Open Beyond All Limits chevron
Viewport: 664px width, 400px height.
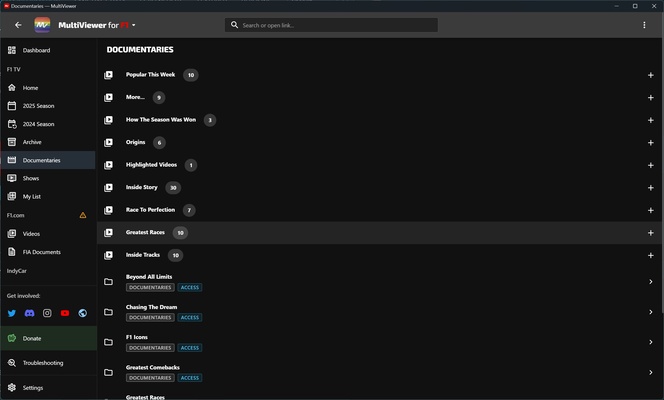pos(650,282)
